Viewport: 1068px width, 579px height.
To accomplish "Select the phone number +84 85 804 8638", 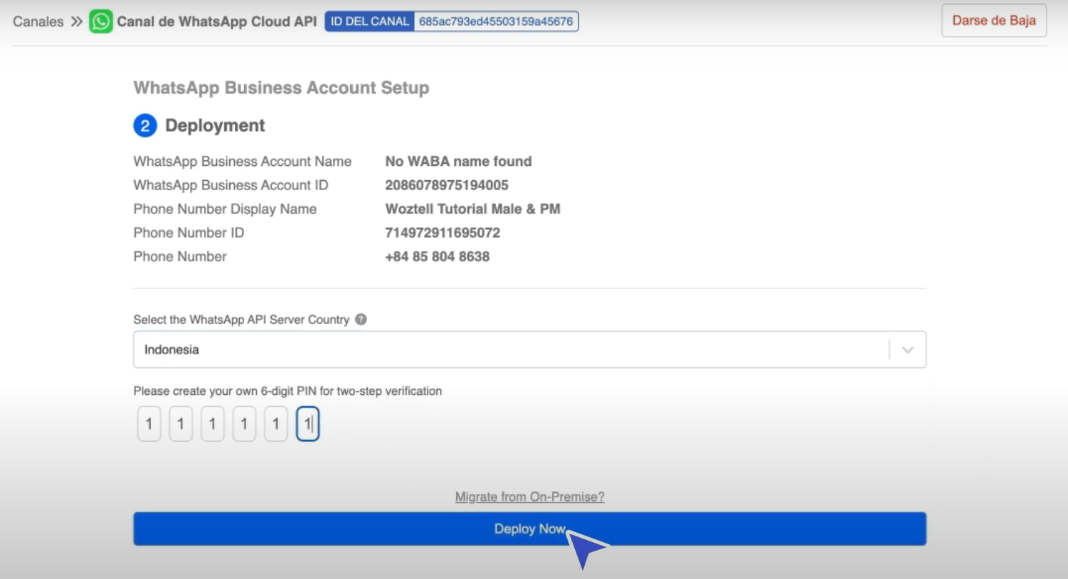I will pos(437,257).
